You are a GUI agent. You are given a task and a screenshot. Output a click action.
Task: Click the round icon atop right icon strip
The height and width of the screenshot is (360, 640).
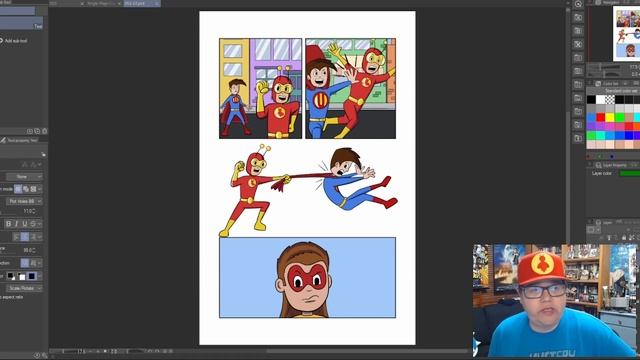click(578, 4)
